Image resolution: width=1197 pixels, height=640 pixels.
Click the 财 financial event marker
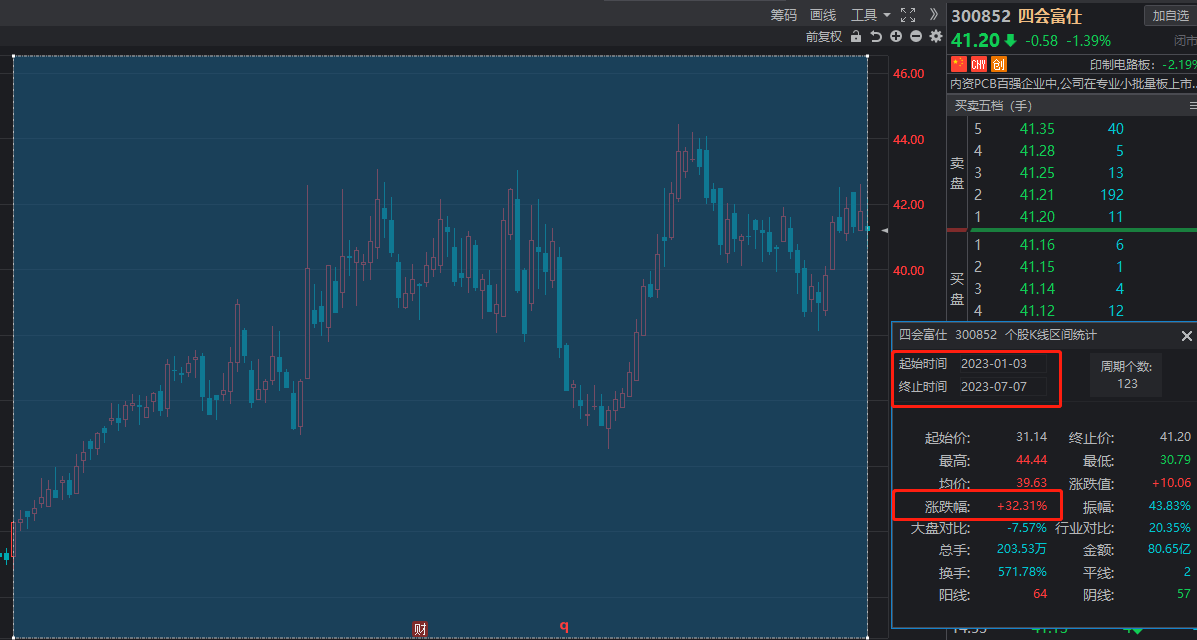coord(420,629)
